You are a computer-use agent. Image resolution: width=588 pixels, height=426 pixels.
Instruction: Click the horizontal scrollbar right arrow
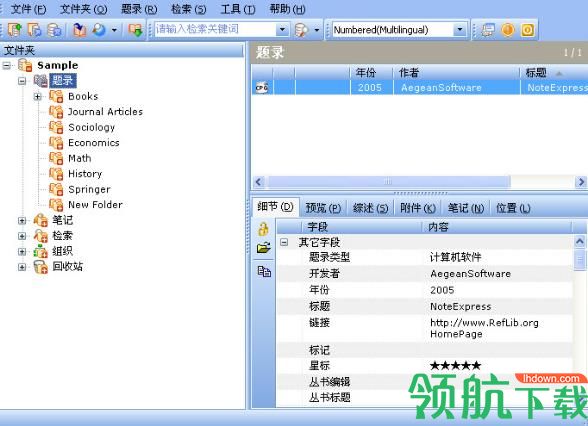coord(581,182)
